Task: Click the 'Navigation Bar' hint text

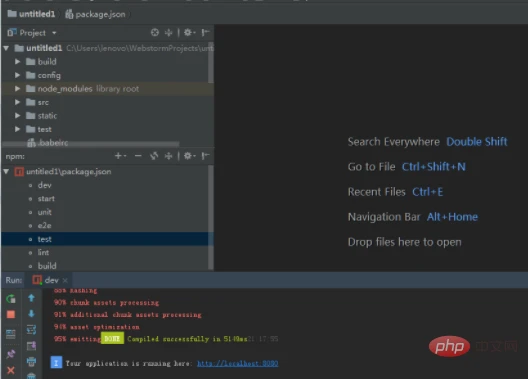Action: point(384,217)
